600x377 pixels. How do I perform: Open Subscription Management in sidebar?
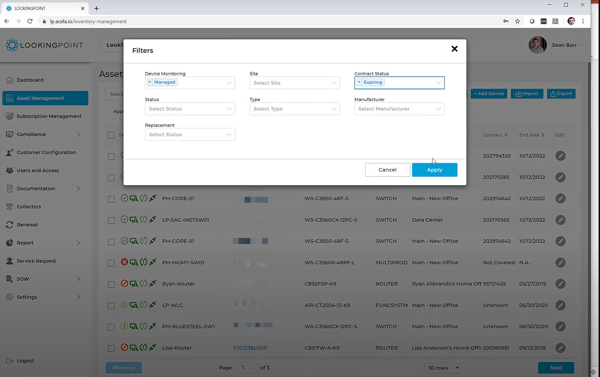coord(49,116)
